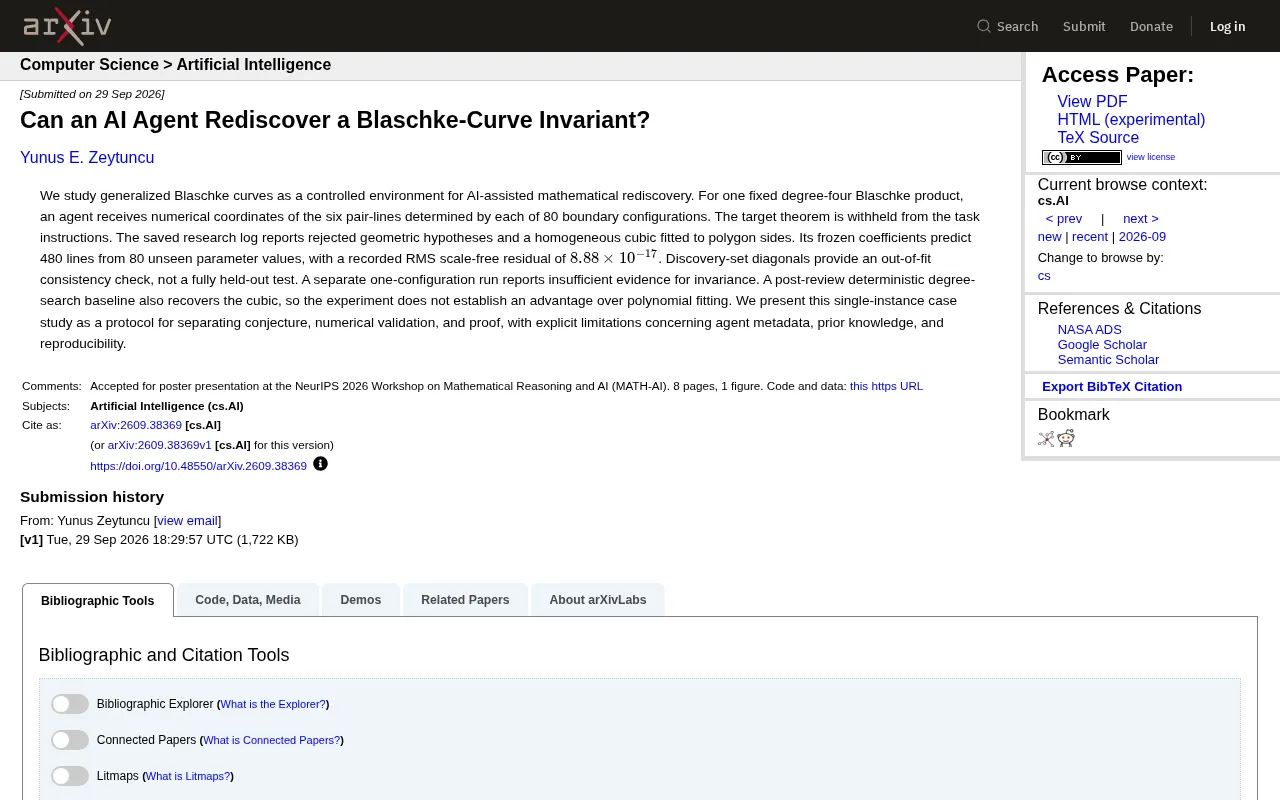Click the Creative Commons BY license badge
The image size is (1280, 800).
pos(1082,157)
